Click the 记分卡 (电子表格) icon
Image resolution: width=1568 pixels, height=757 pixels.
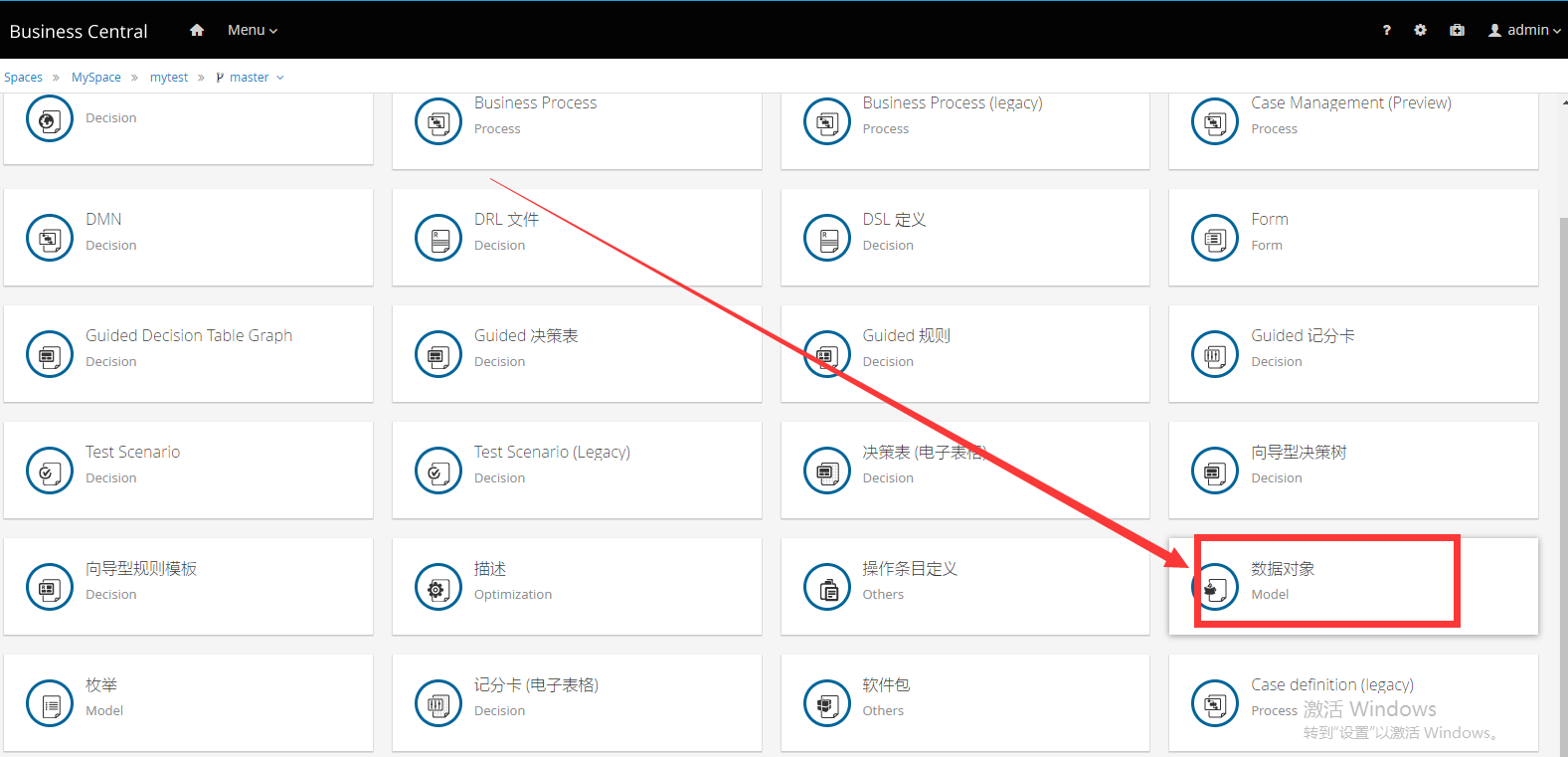[438, 703]
